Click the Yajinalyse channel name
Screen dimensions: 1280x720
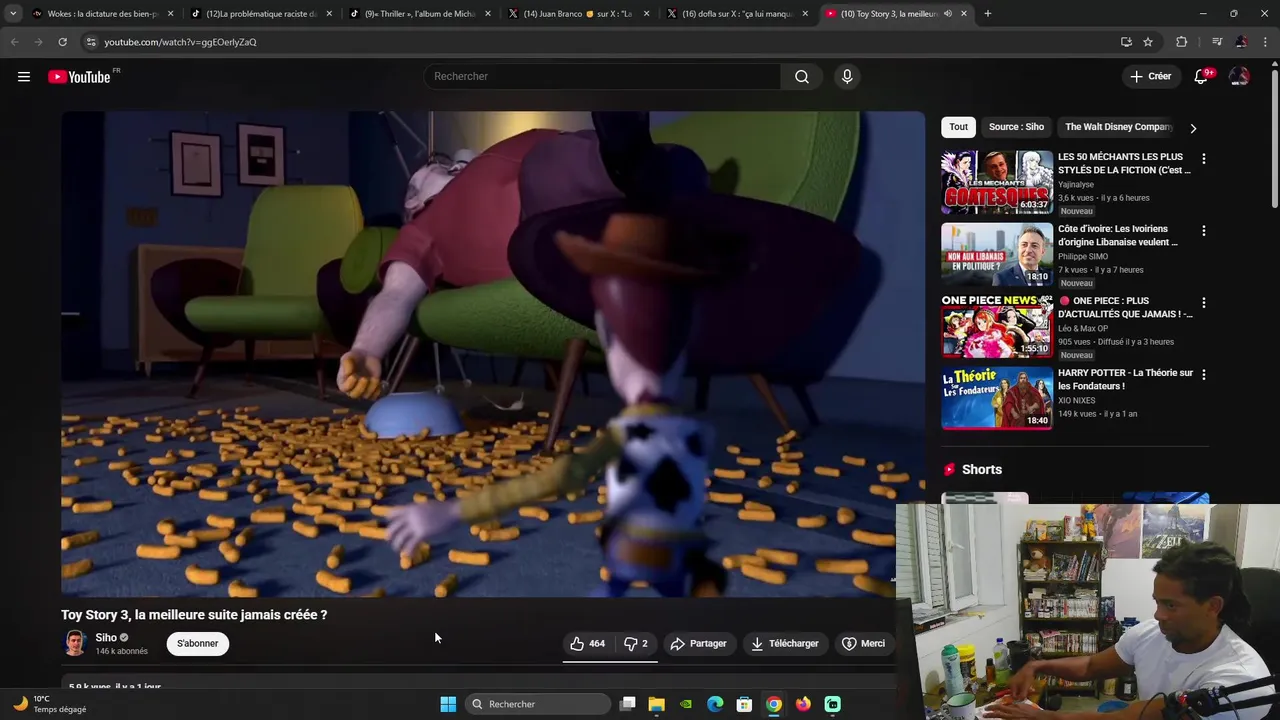(1076, 185)
